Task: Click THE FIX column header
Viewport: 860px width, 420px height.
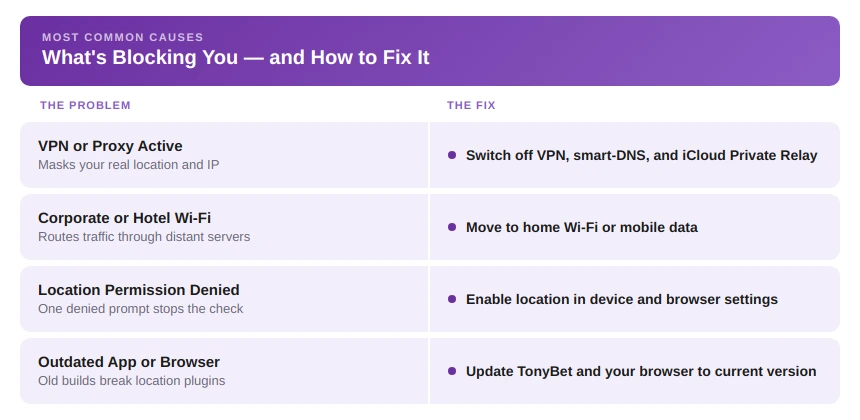Action: tap(471, 105)
